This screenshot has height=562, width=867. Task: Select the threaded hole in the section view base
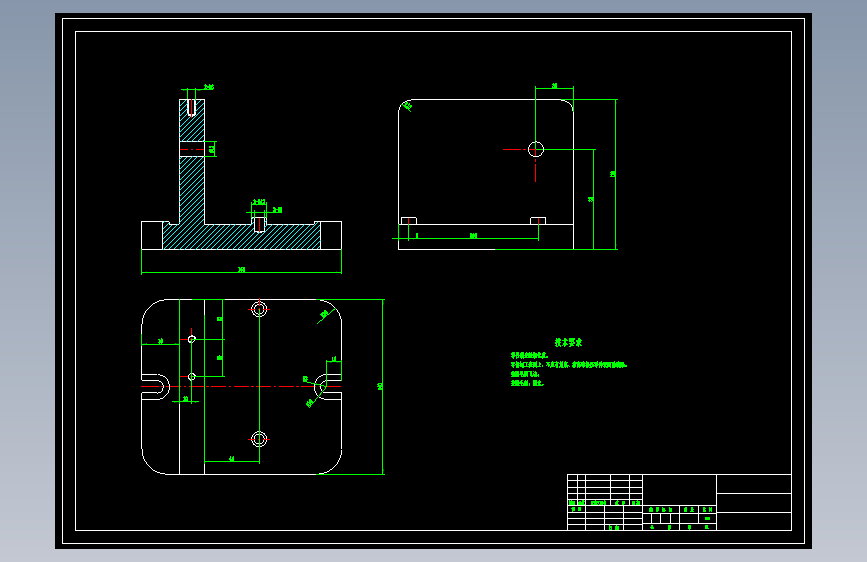pos(259,225)
